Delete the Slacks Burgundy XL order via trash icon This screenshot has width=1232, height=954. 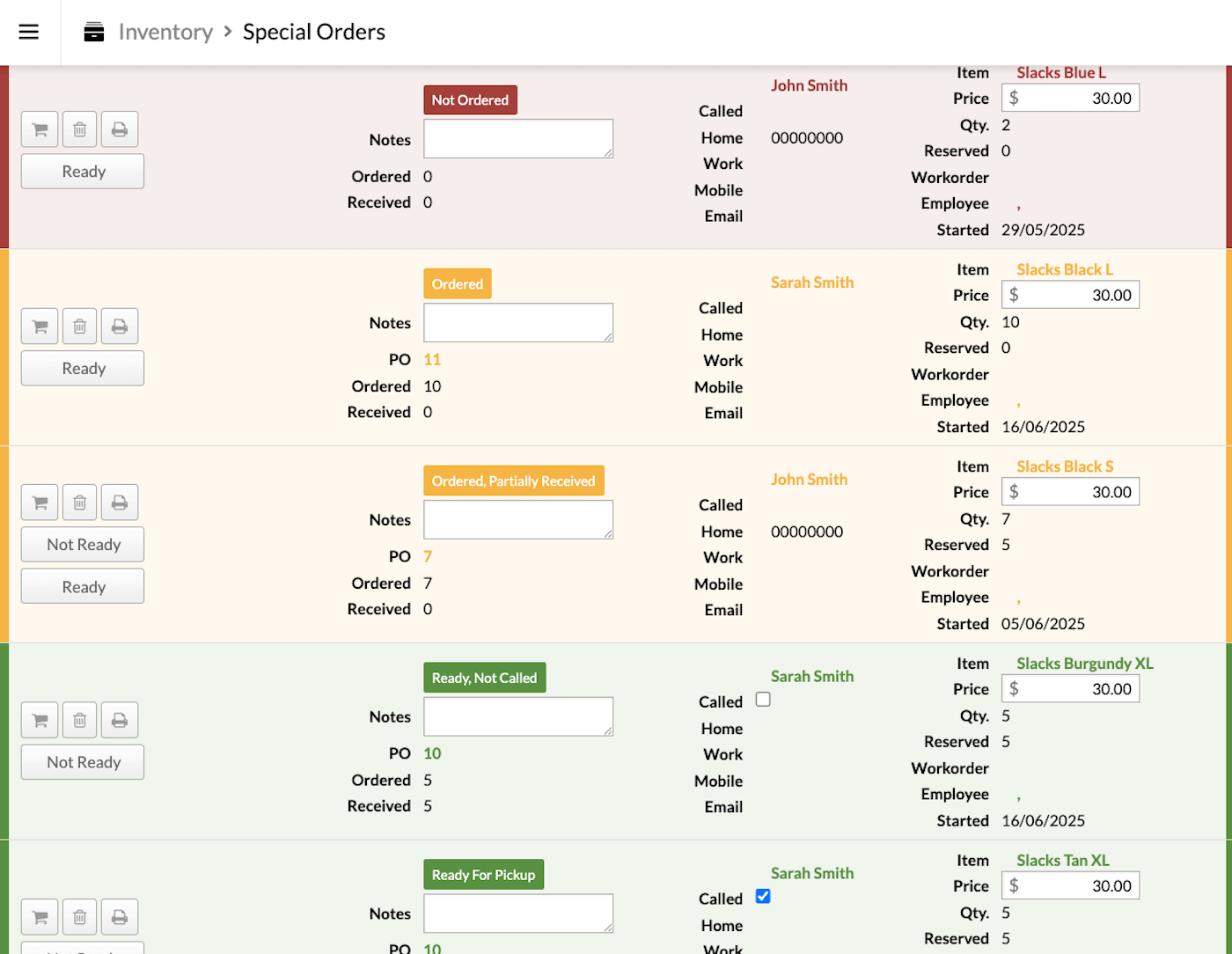[x=79, y=720]
